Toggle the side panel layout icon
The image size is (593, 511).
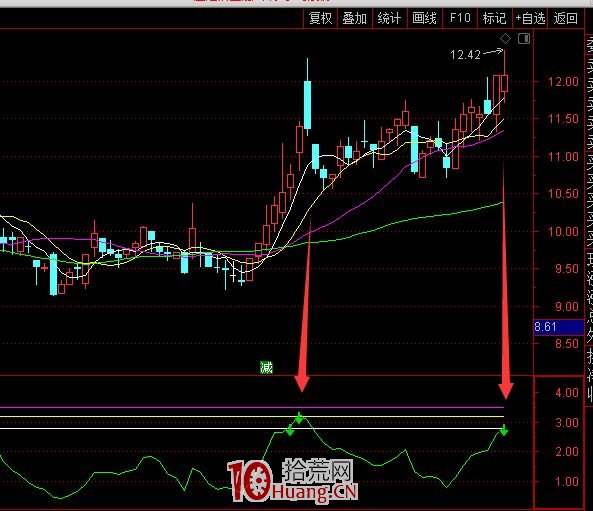[524, 39]
